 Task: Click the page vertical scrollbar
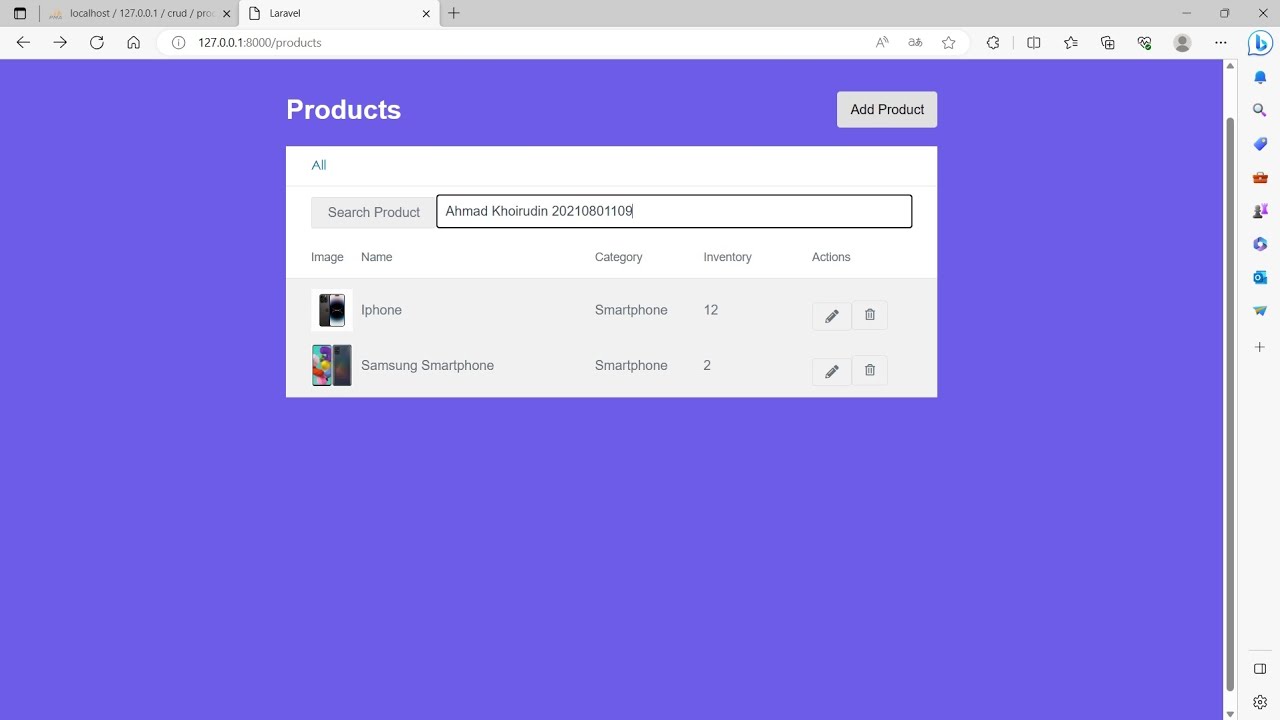pyautogui.click(x=1230, y=400)
